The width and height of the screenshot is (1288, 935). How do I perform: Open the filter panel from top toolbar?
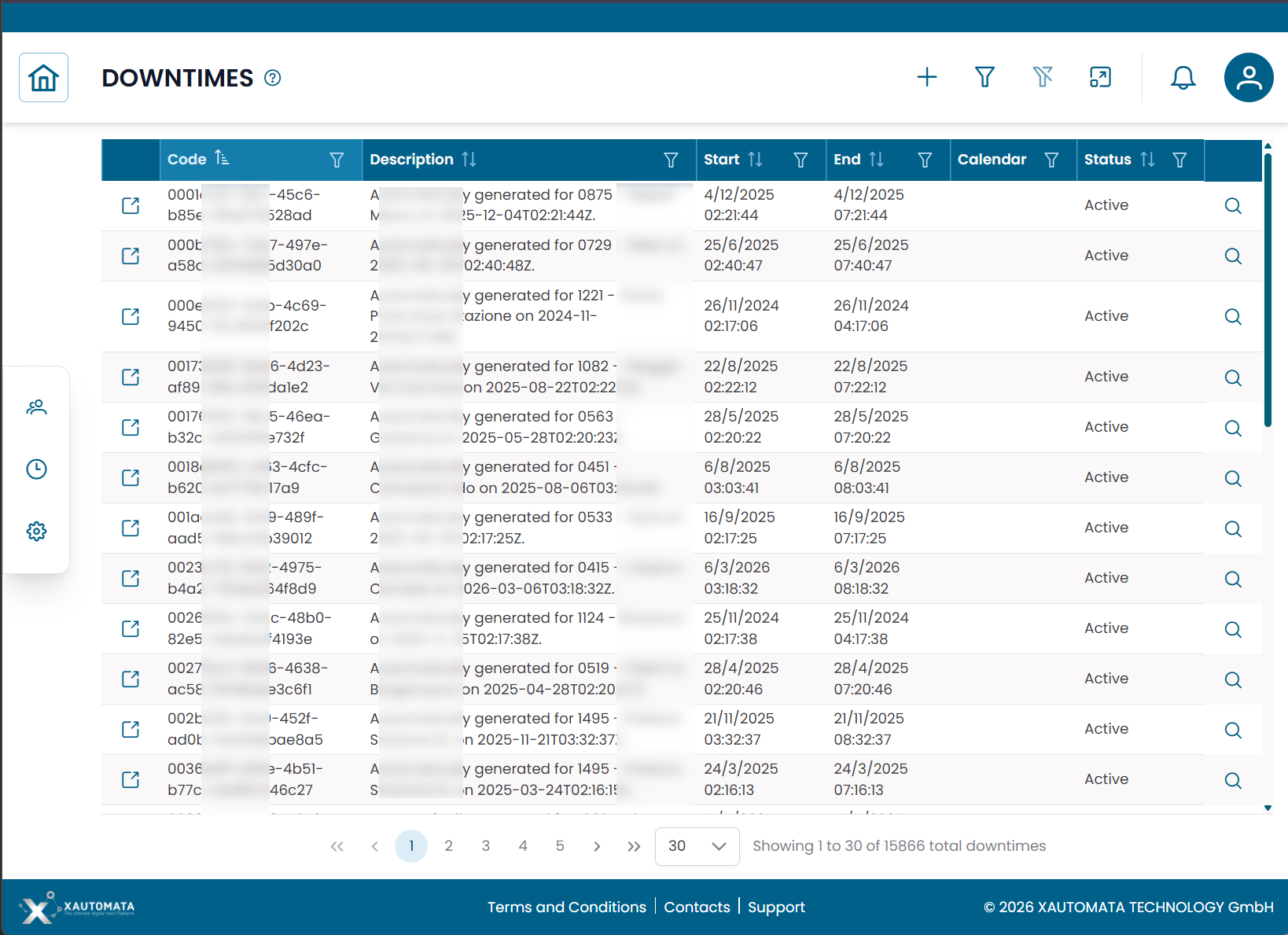pyautogui.click(x=984, y=77)
